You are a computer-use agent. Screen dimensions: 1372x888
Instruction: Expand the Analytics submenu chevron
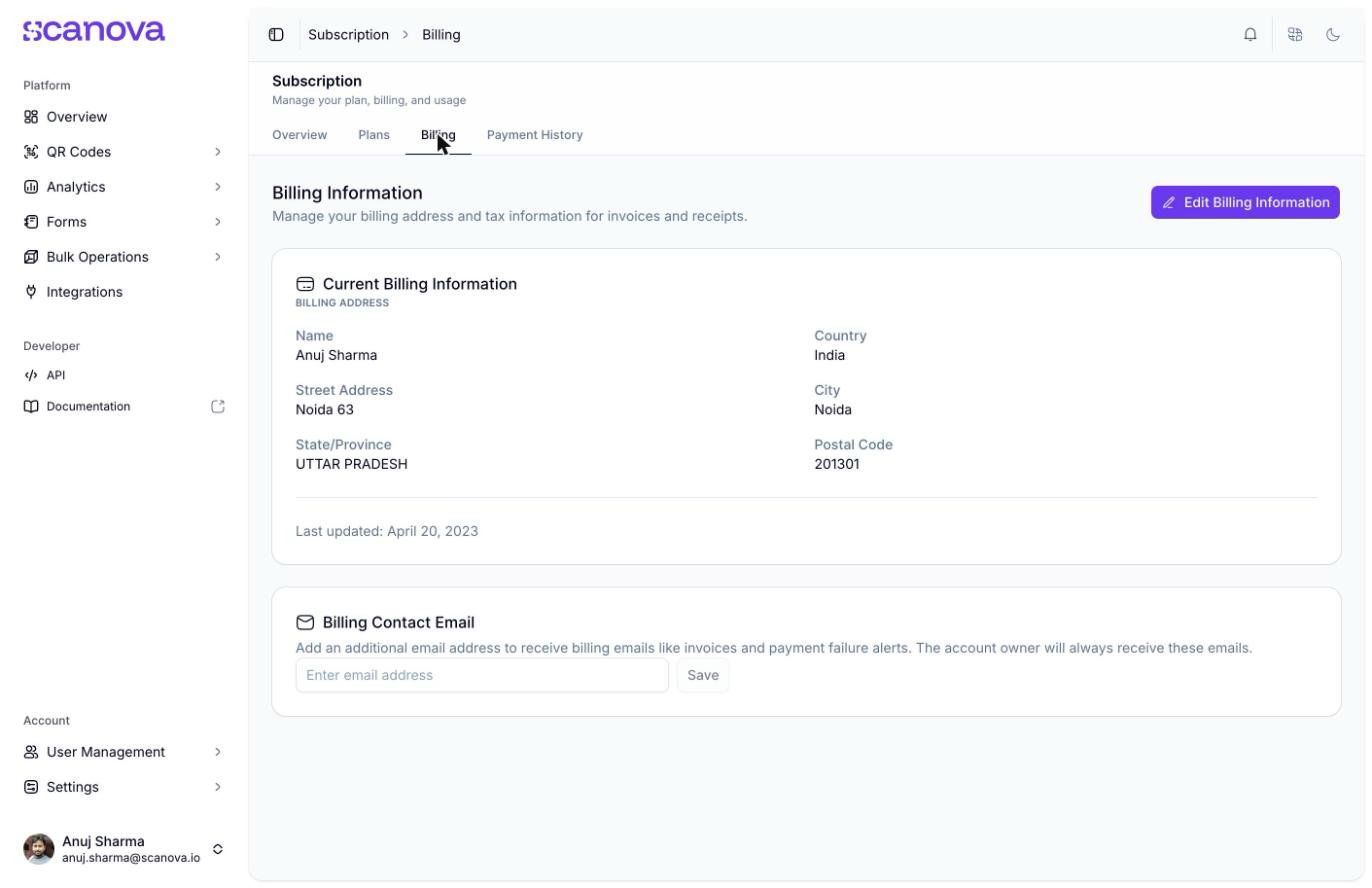(x=217, y=187)
